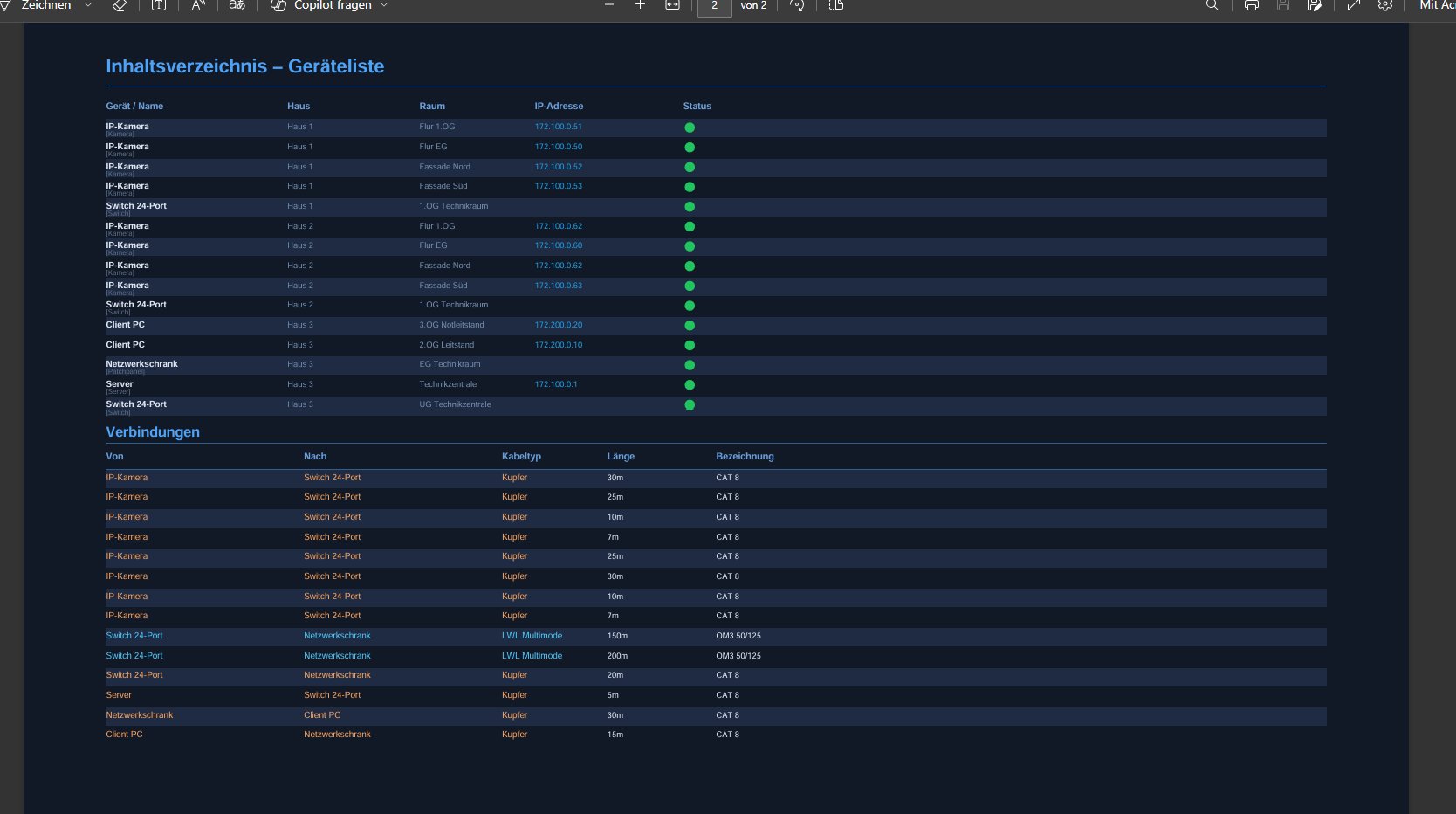Click the '15m' cable length
1456x814 pixels.
615,735
